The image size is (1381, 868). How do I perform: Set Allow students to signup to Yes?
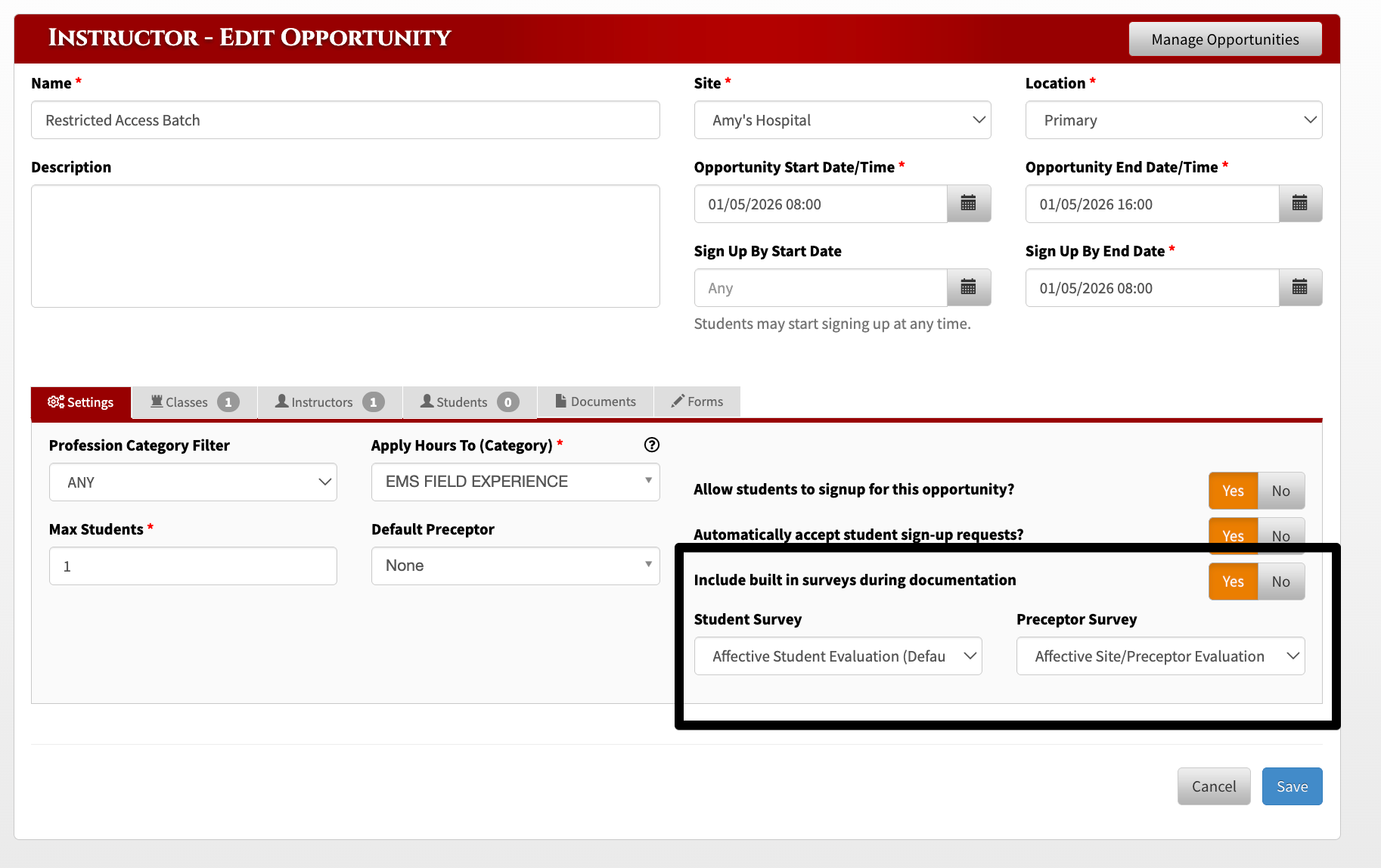tap(1233, 491)
